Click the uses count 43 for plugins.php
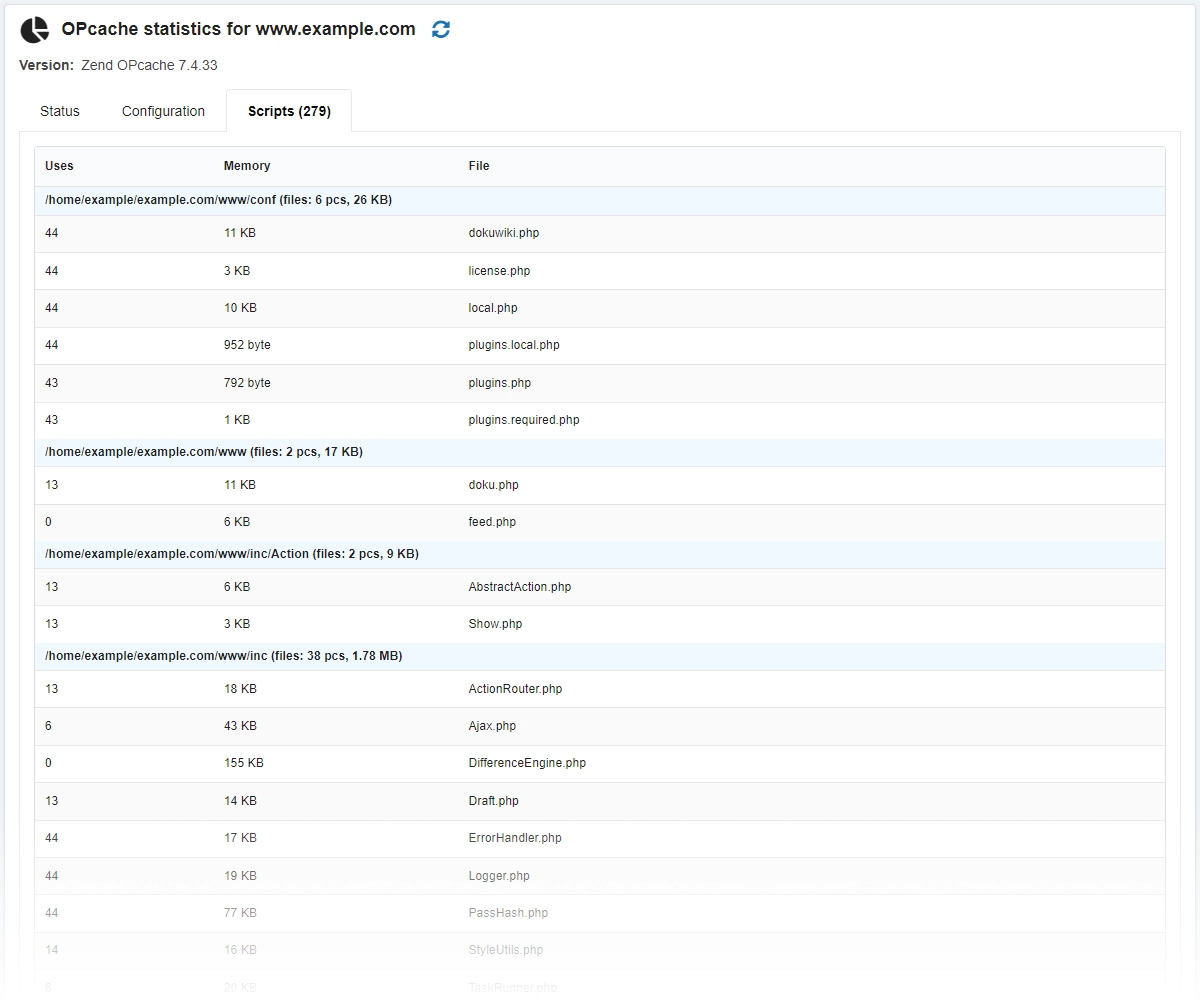Screen dimensions: 1200x1000 [52, 383]
